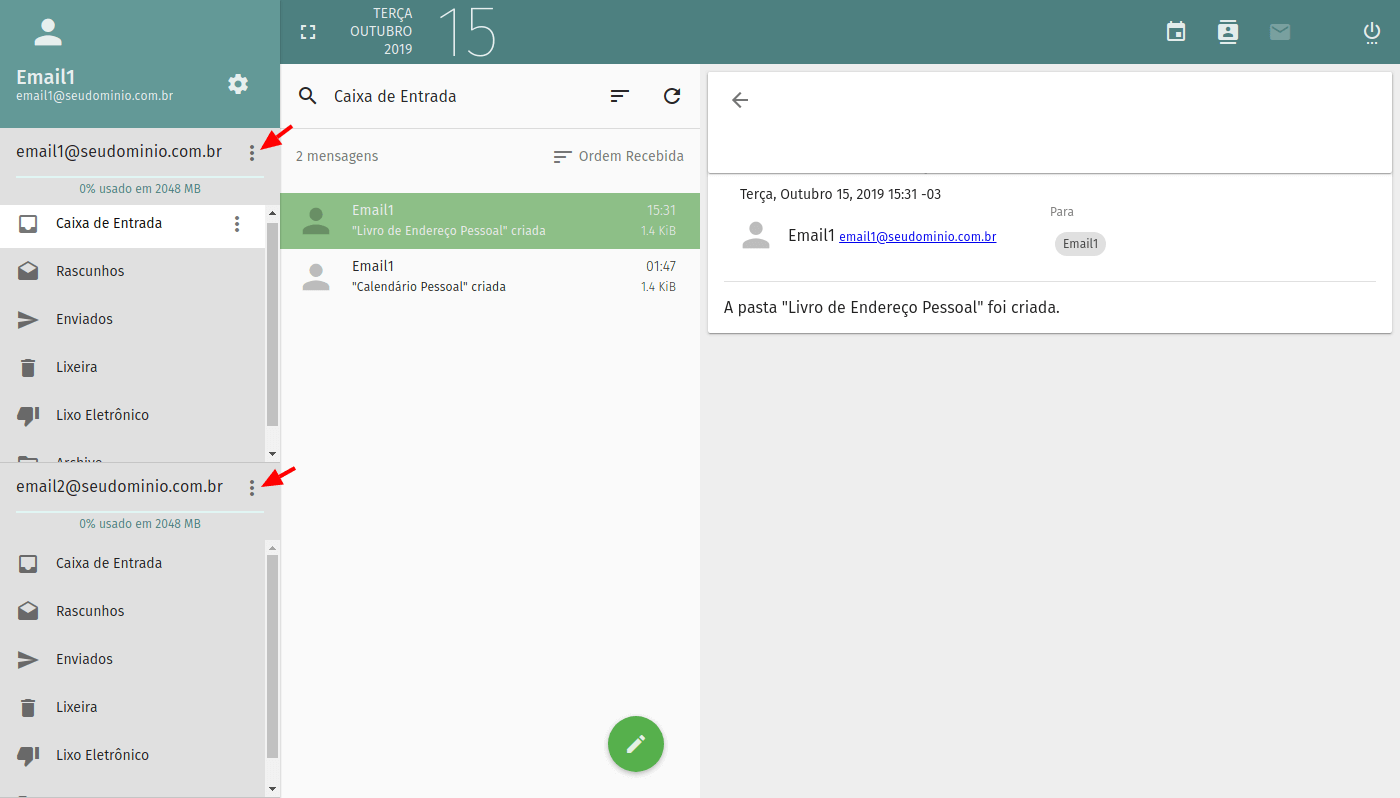Open the address book contacts icon
Viewport: 1400px width, 798px height.
(x=1228, y=32)
